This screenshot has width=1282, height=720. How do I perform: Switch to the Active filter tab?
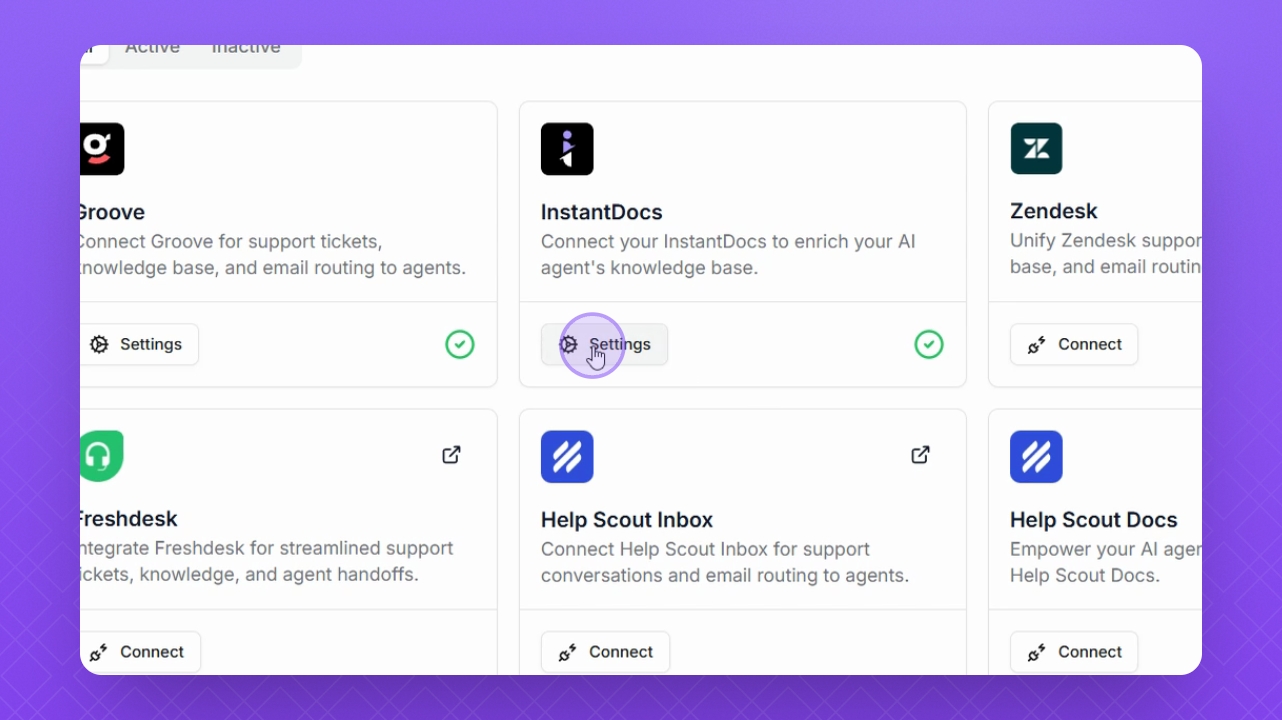152,49
